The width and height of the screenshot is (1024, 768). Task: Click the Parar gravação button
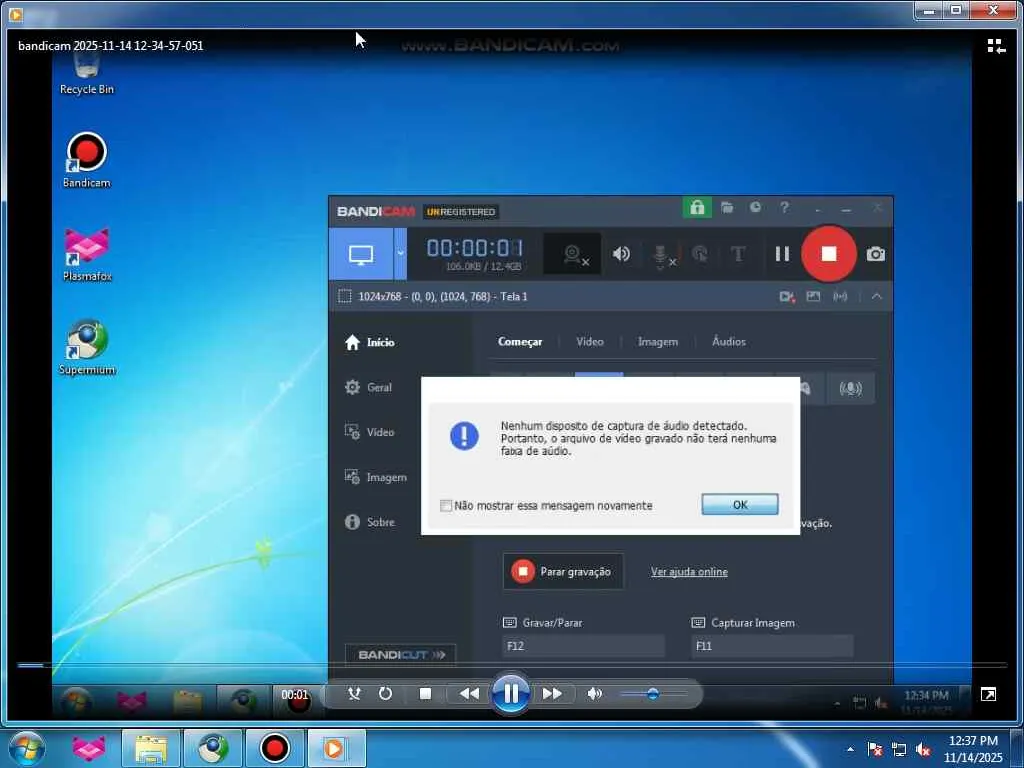[x=563, y=571]
